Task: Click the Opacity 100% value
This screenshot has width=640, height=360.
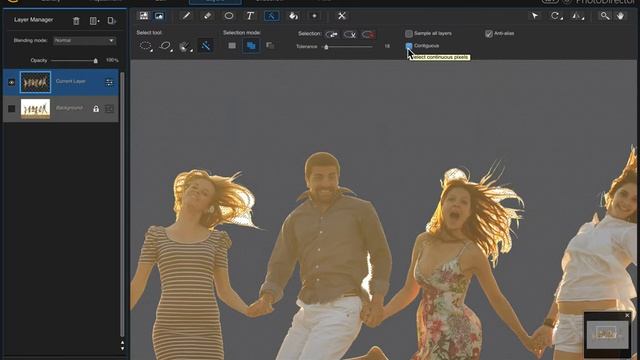Action: [x=112, y=60]
